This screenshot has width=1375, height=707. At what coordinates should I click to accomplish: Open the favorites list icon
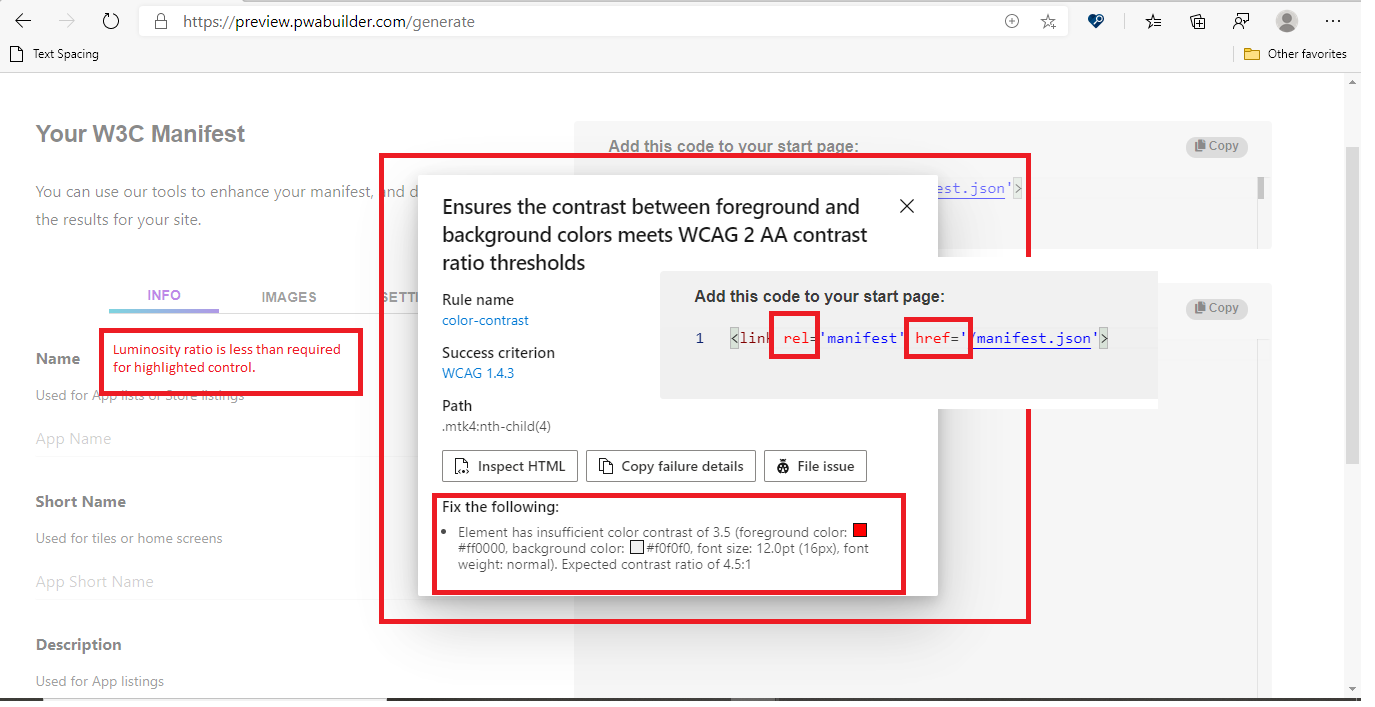point(1153,20)
